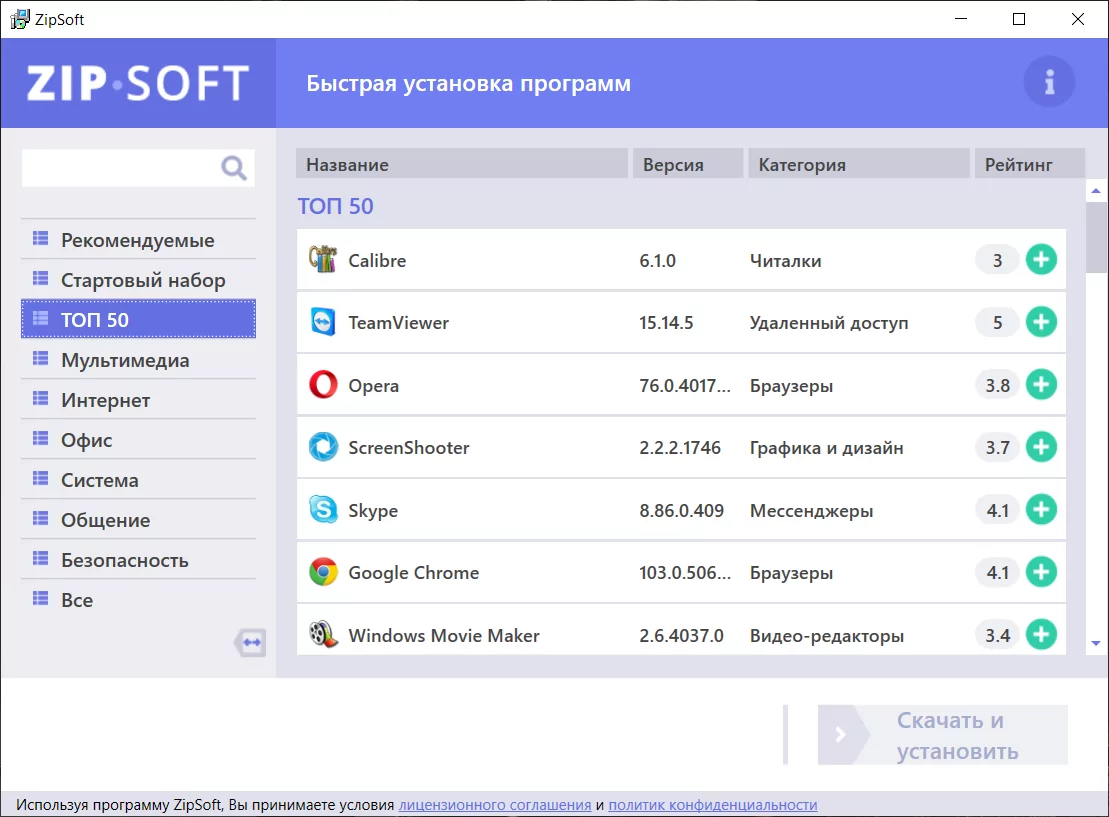The image size is (1109, 817).
Task: Click Opera rating value 3.8
Action: [x=997, y=385]
